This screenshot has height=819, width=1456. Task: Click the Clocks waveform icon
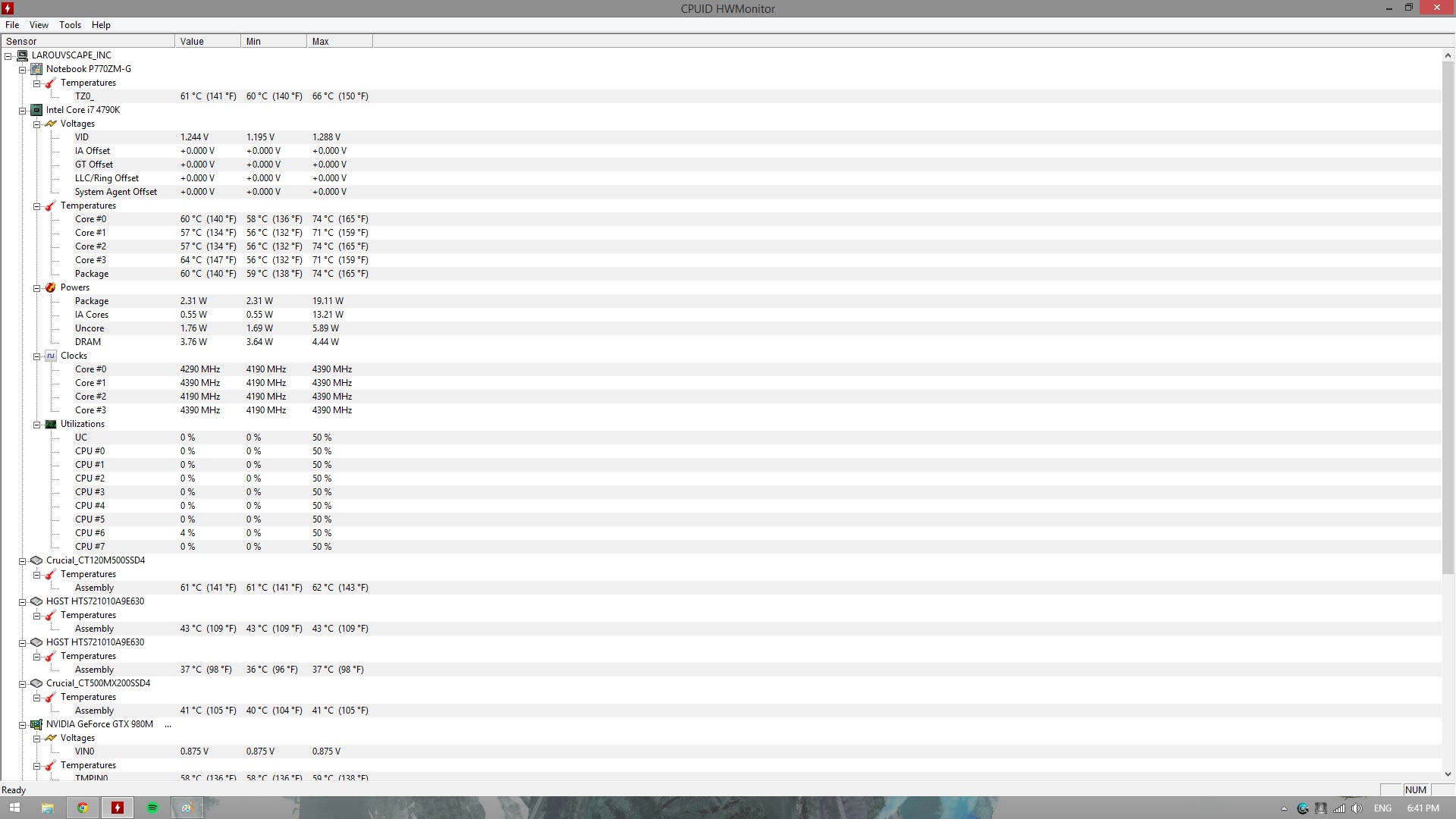(51, 356)
